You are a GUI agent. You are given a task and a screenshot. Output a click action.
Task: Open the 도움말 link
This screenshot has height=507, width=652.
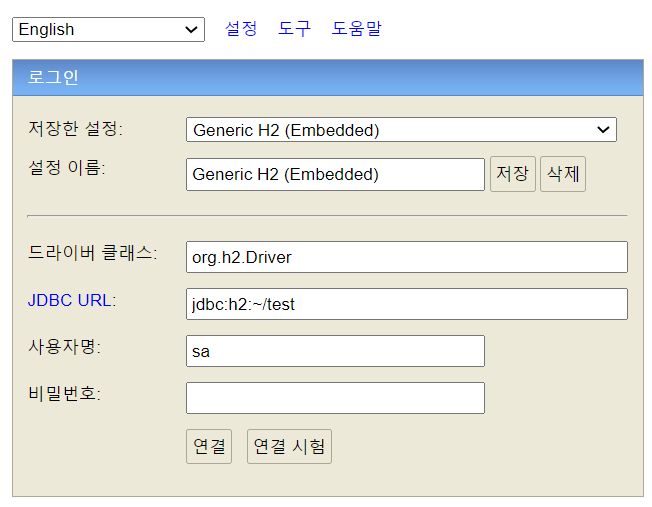[356, 29]
